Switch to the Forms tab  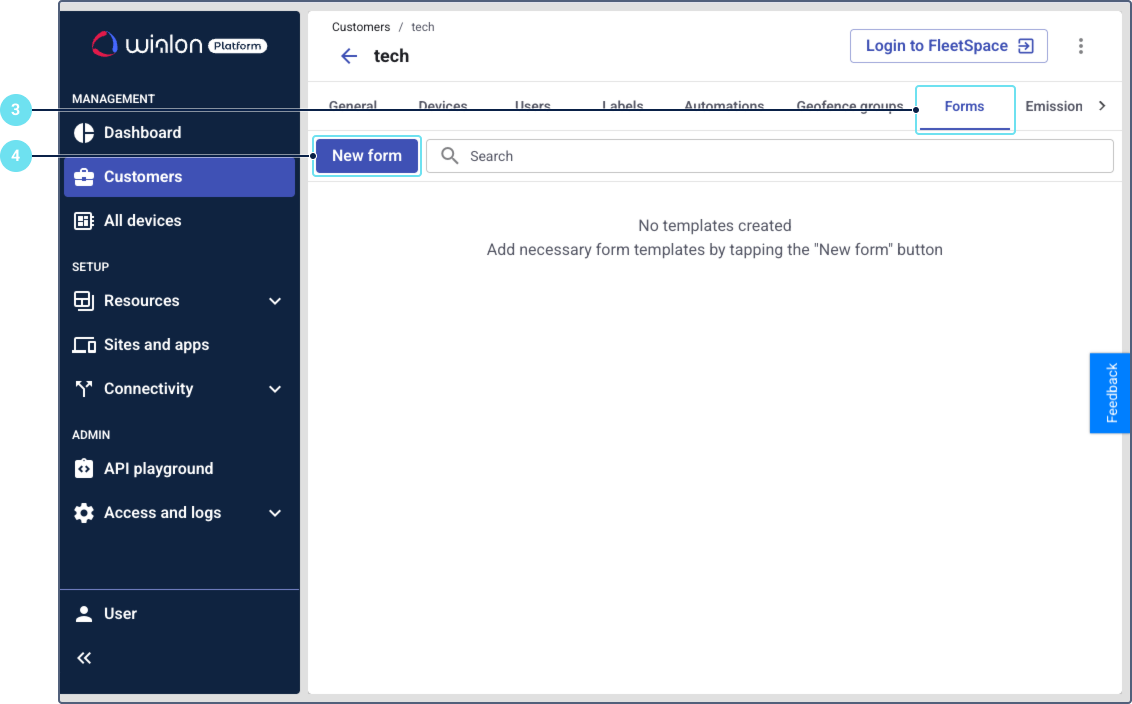pyautogui.click(x=965, y=107)
